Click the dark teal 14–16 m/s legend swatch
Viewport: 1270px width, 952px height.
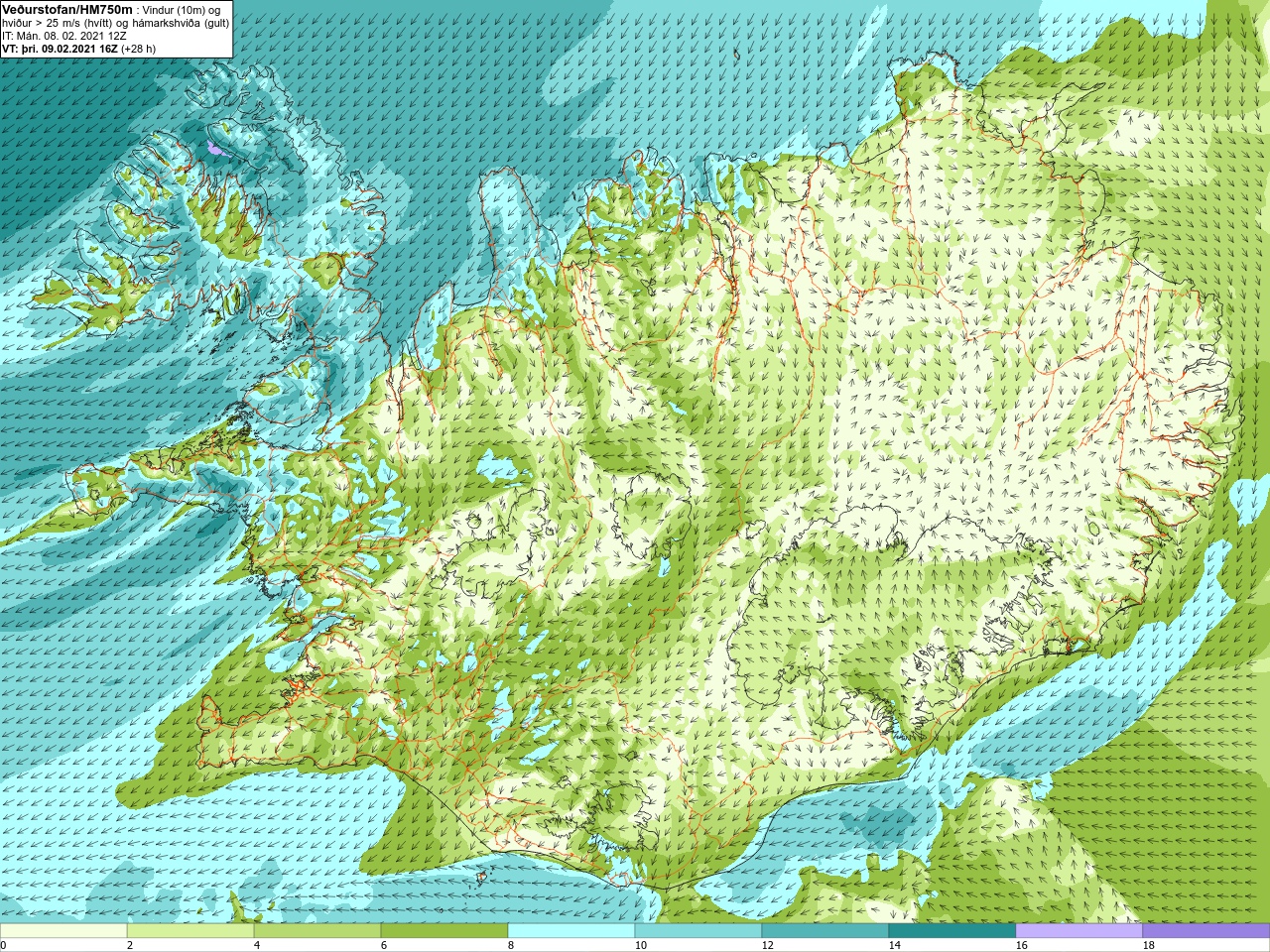[952, 931]
